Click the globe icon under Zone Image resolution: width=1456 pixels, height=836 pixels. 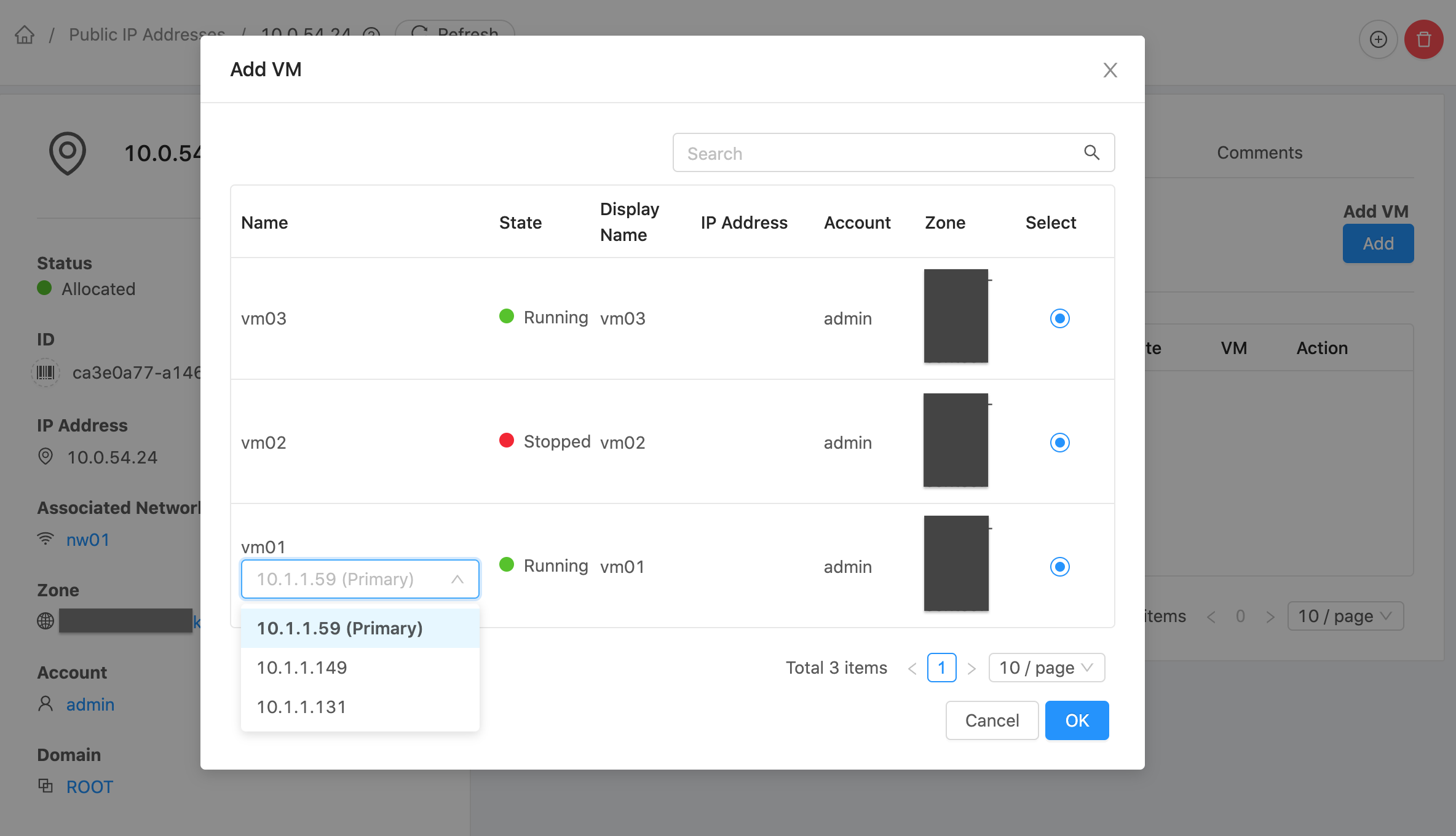tap(44, 621)
